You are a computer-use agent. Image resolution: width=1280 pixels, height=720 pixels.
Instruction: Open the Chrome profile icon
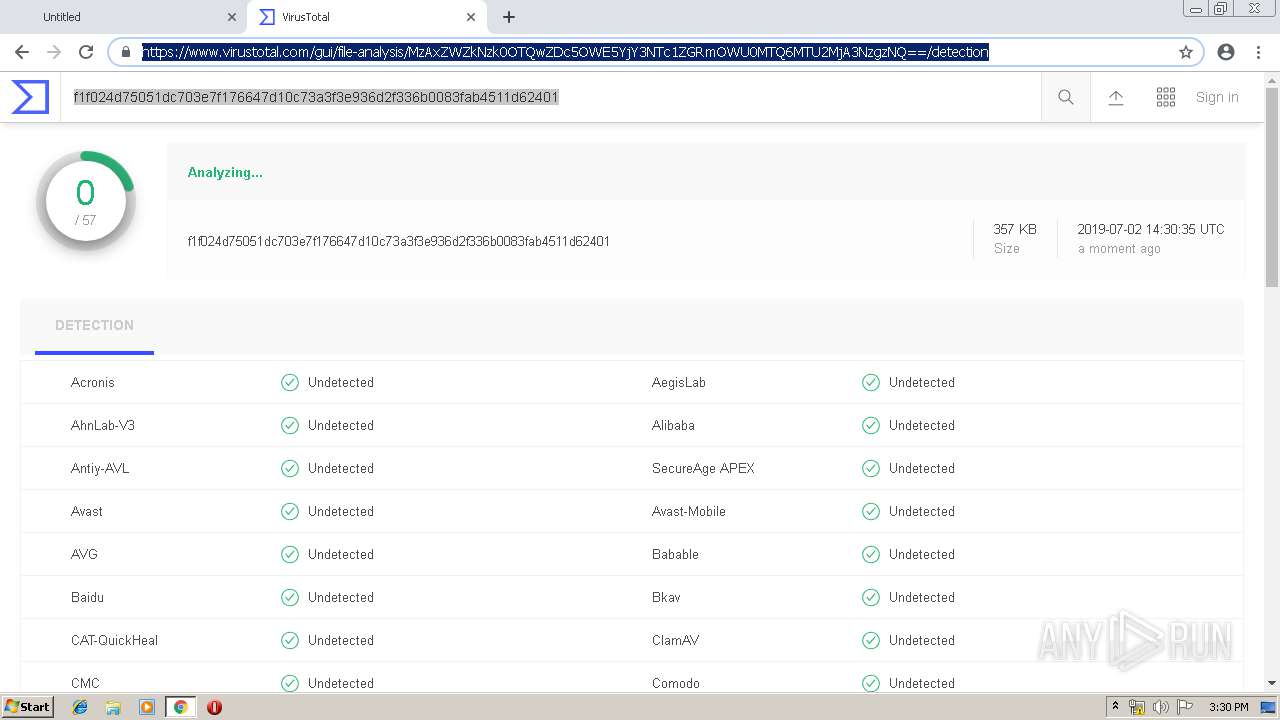point(1226,52)
